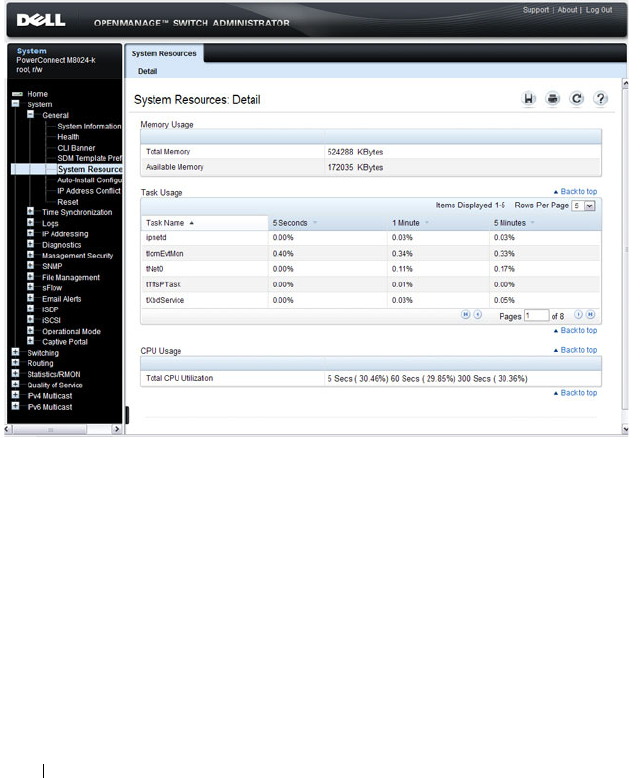
Task: Open Health page in tree
Action: 68,137
